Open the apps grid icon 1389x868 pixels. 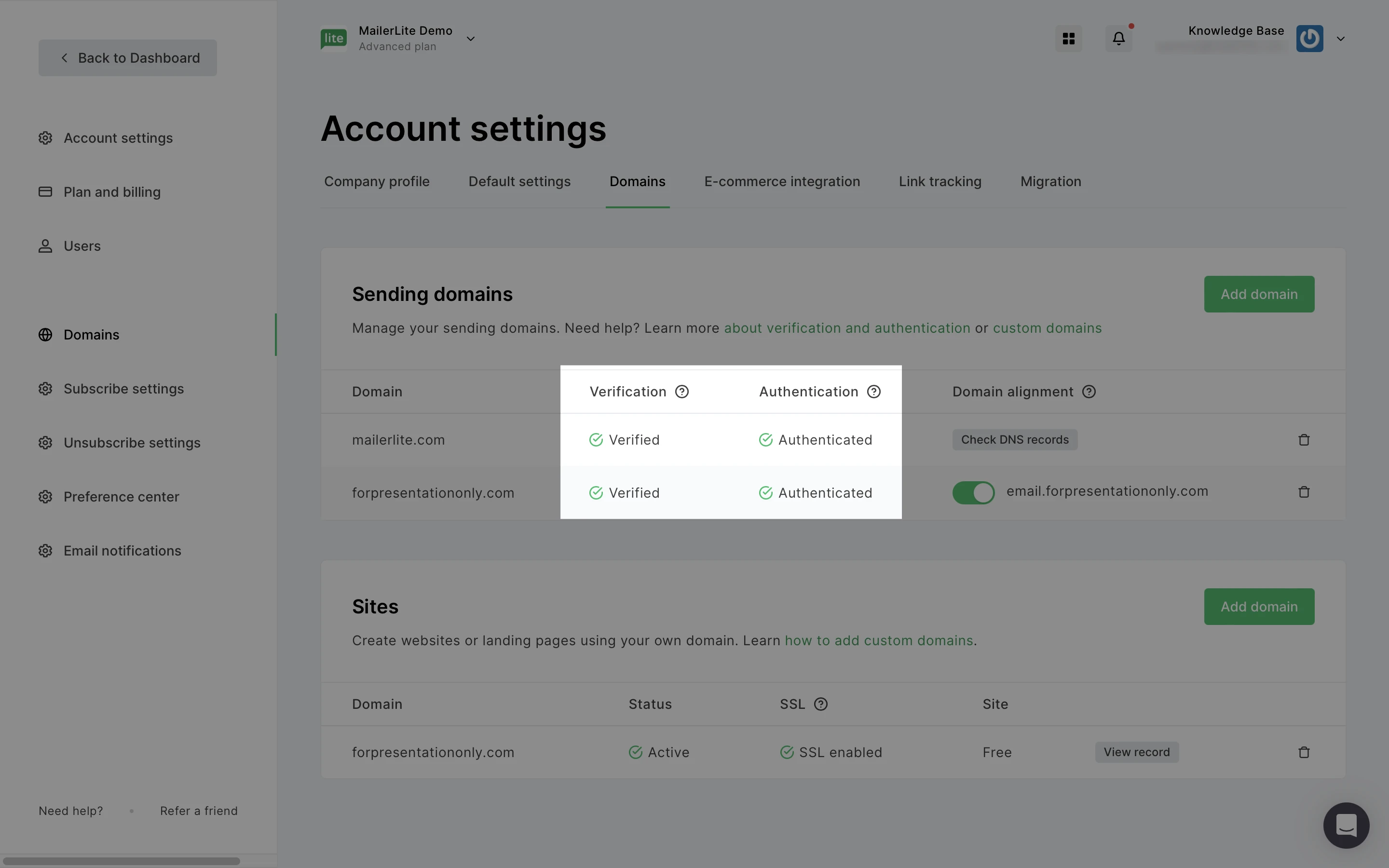click(x=1068, y=39)
